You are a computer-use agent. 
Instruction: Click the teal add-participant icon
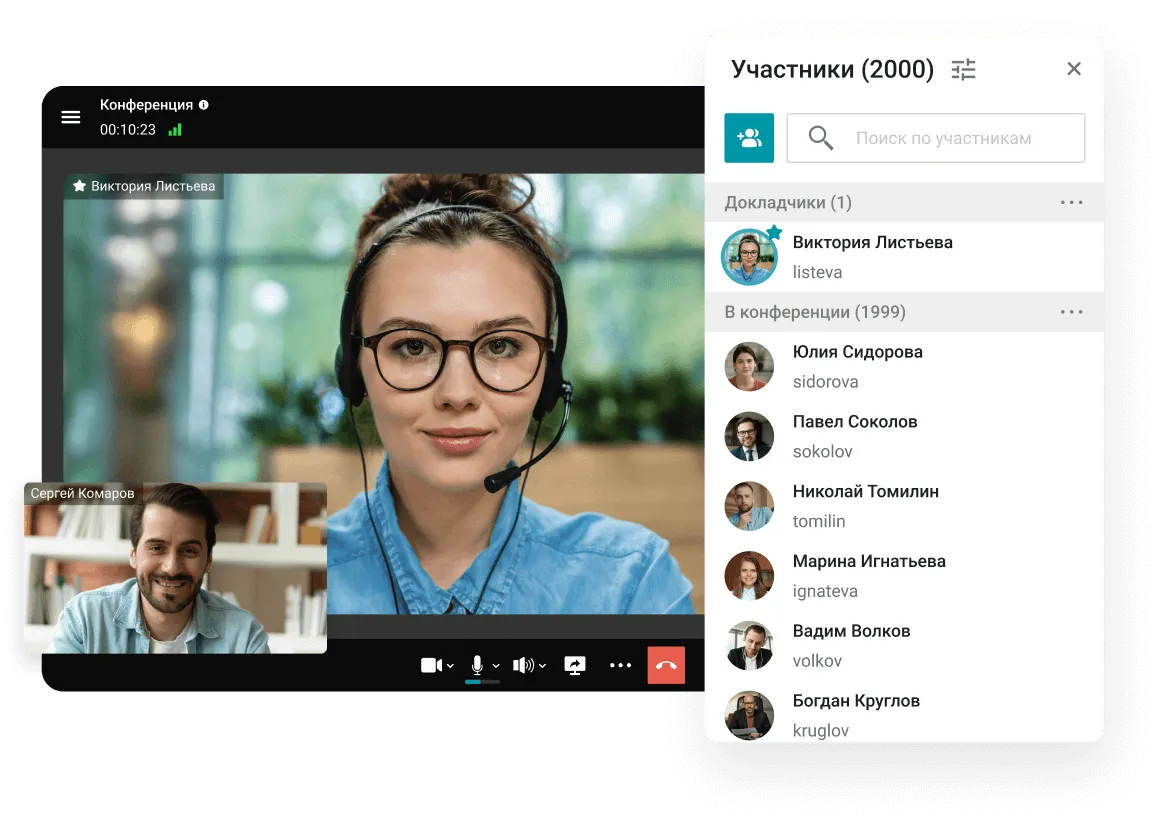(749, 137)
